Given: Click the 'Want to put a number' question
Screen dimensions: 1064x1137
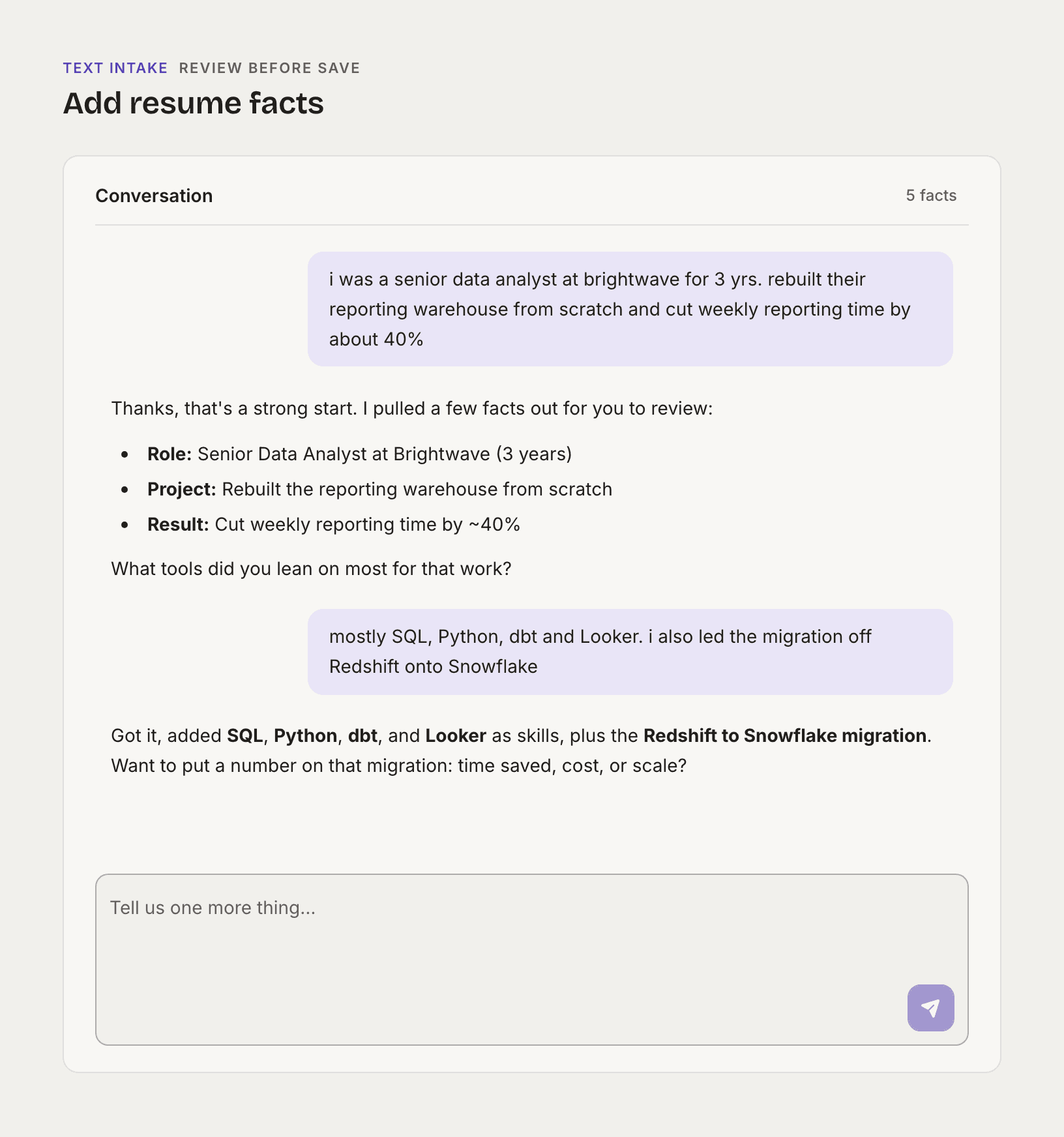Looking at the screenshot, I should [399, 765].
